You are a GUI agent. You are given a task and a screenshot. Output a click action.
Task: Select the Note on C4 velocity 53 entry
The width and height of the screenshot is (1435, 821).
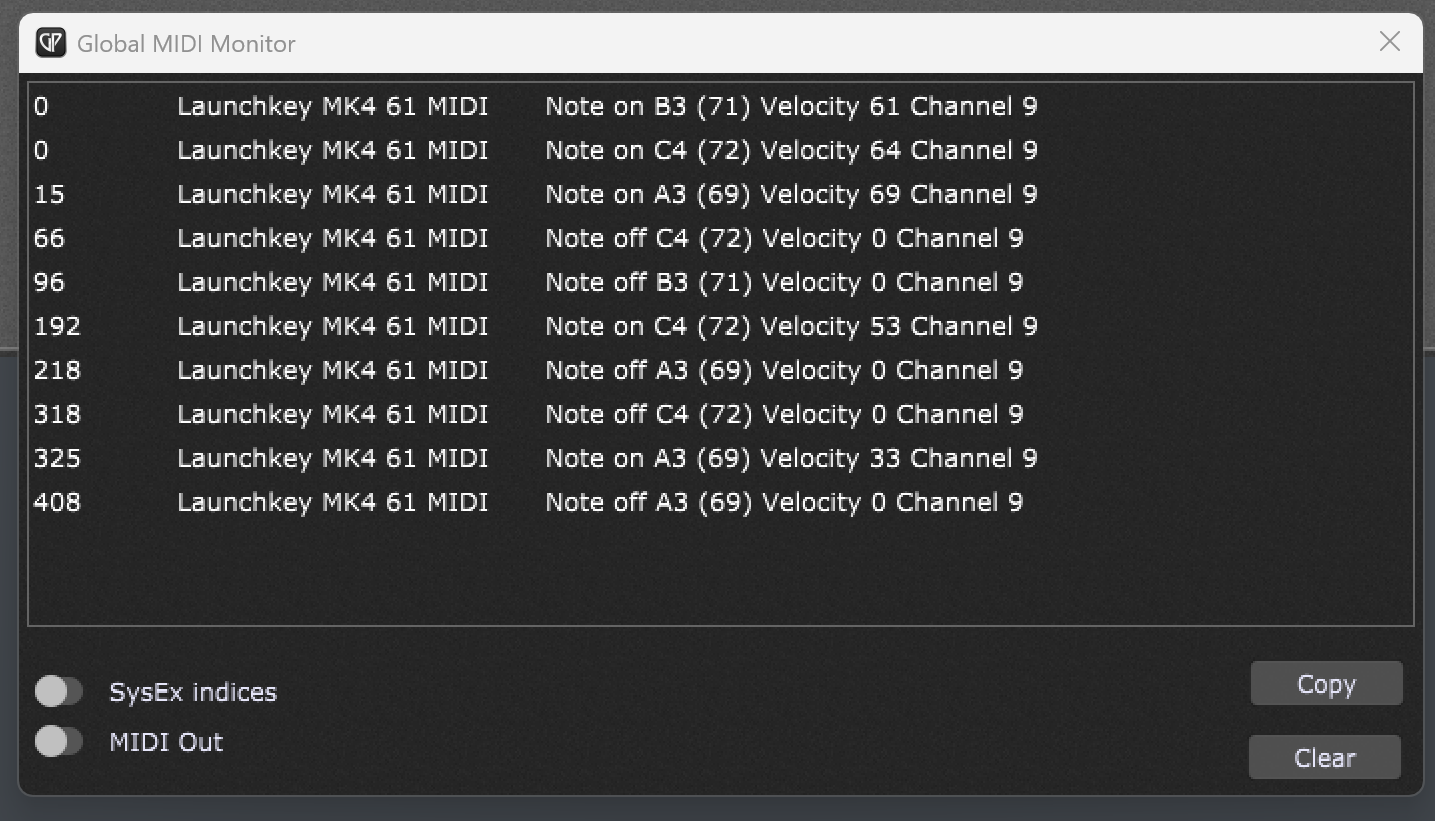tap(720, 326)
